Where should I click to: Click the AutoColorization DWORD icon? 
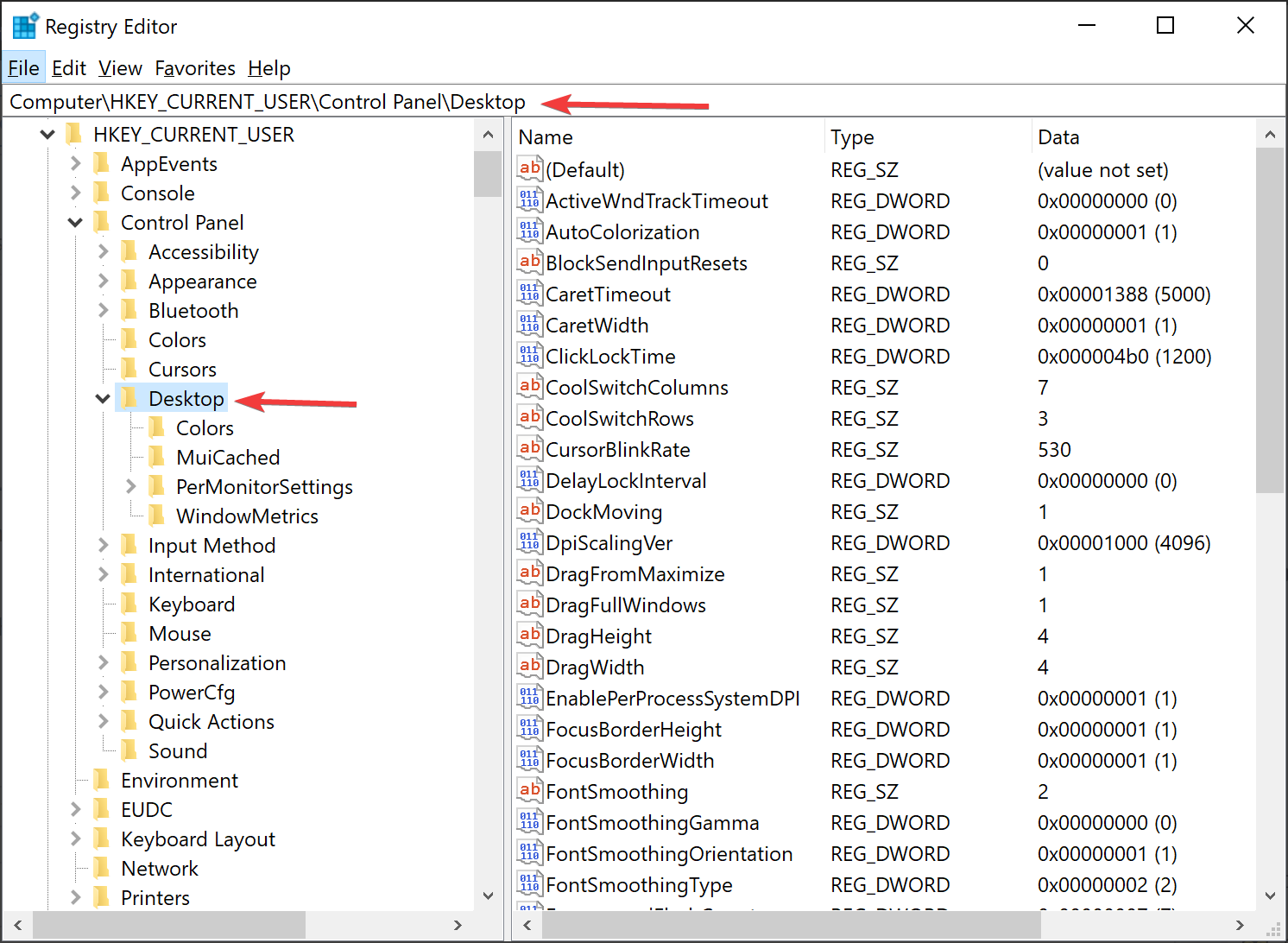pos(529,231)
